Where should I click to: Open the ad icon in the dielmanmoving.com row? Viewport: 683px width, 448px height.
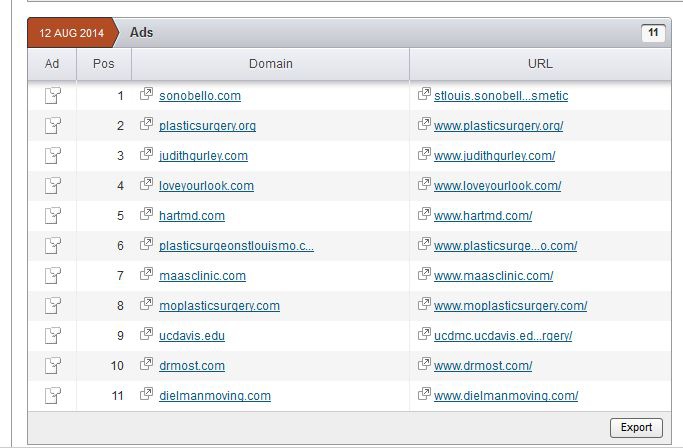pos(52,396)
